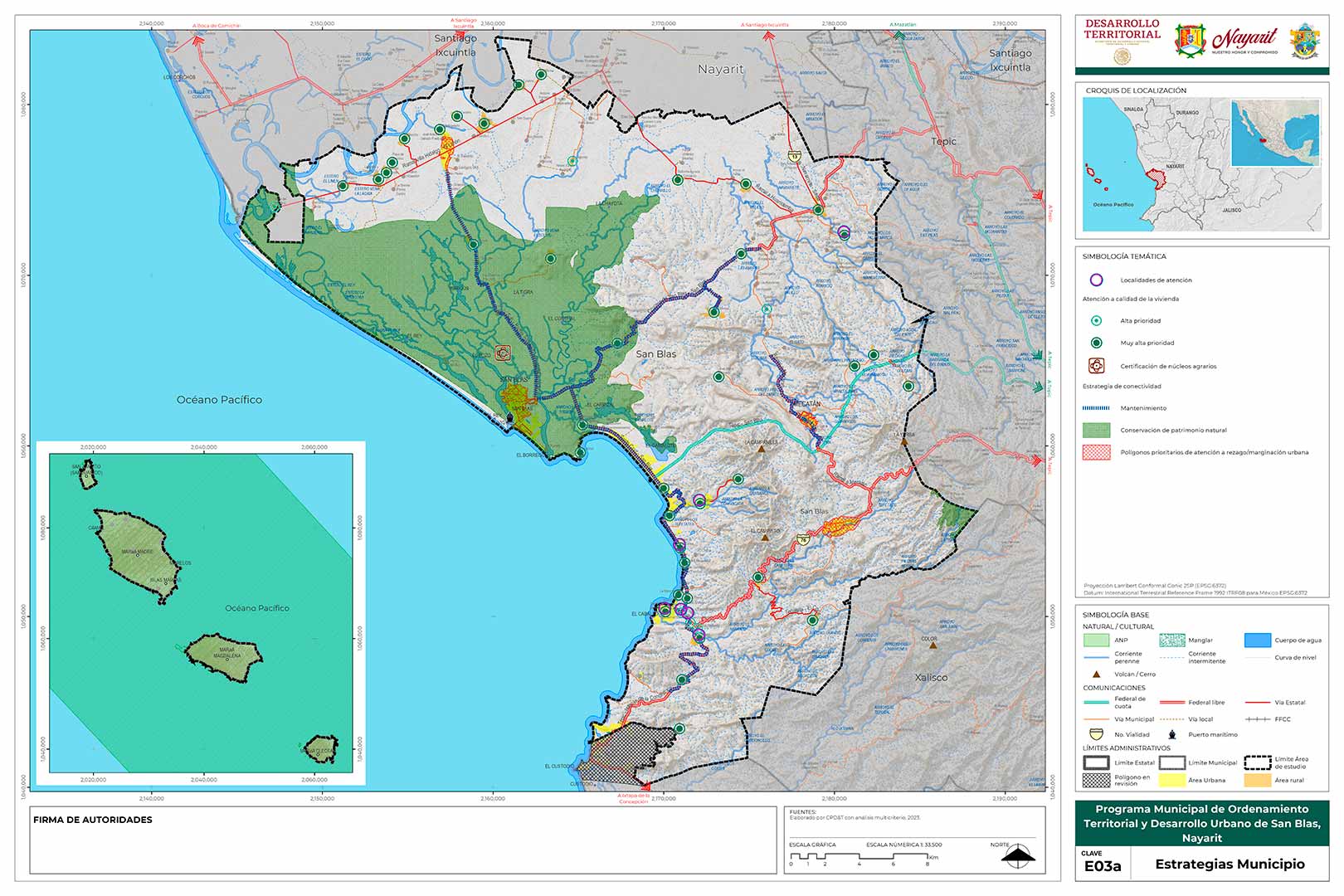
Task: Click the Límite Área de estudio dashed symbol
Action: 1258,762
